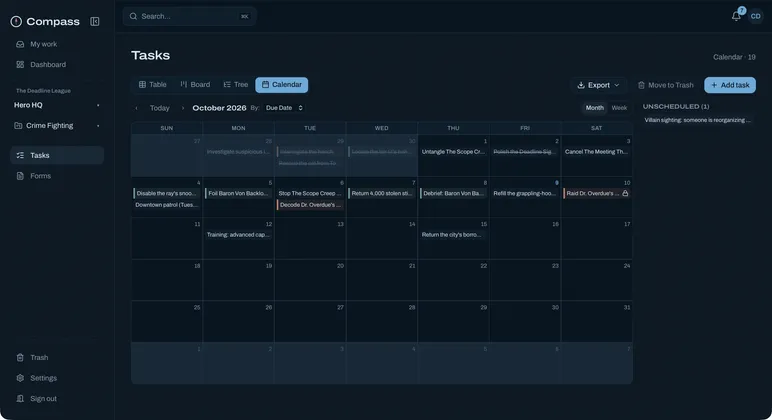This screenshot has width=772, height=420.
Task: Open the notifications bell
Action: pyautogui.click(x=736, y=16)
